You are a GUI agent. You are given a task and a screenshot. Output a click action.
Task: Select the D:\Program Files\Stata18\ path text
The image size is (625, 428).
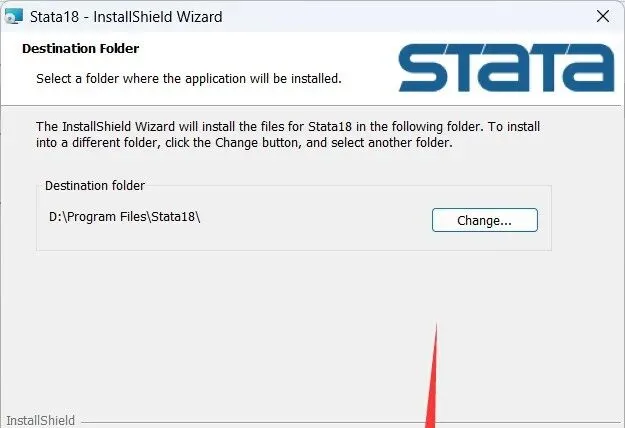124,217
